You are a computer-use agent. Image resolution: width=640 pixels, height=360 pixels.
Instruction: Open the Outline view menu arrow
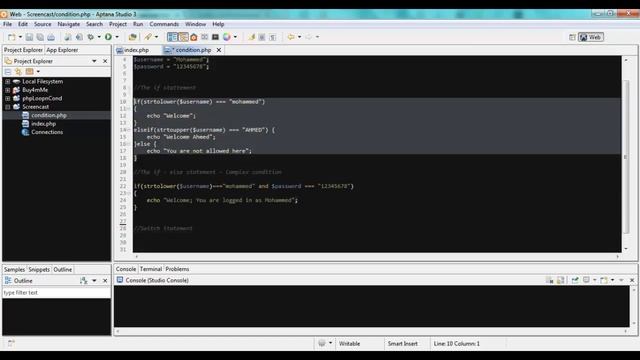pyautogui.click(x=94, y=281)
